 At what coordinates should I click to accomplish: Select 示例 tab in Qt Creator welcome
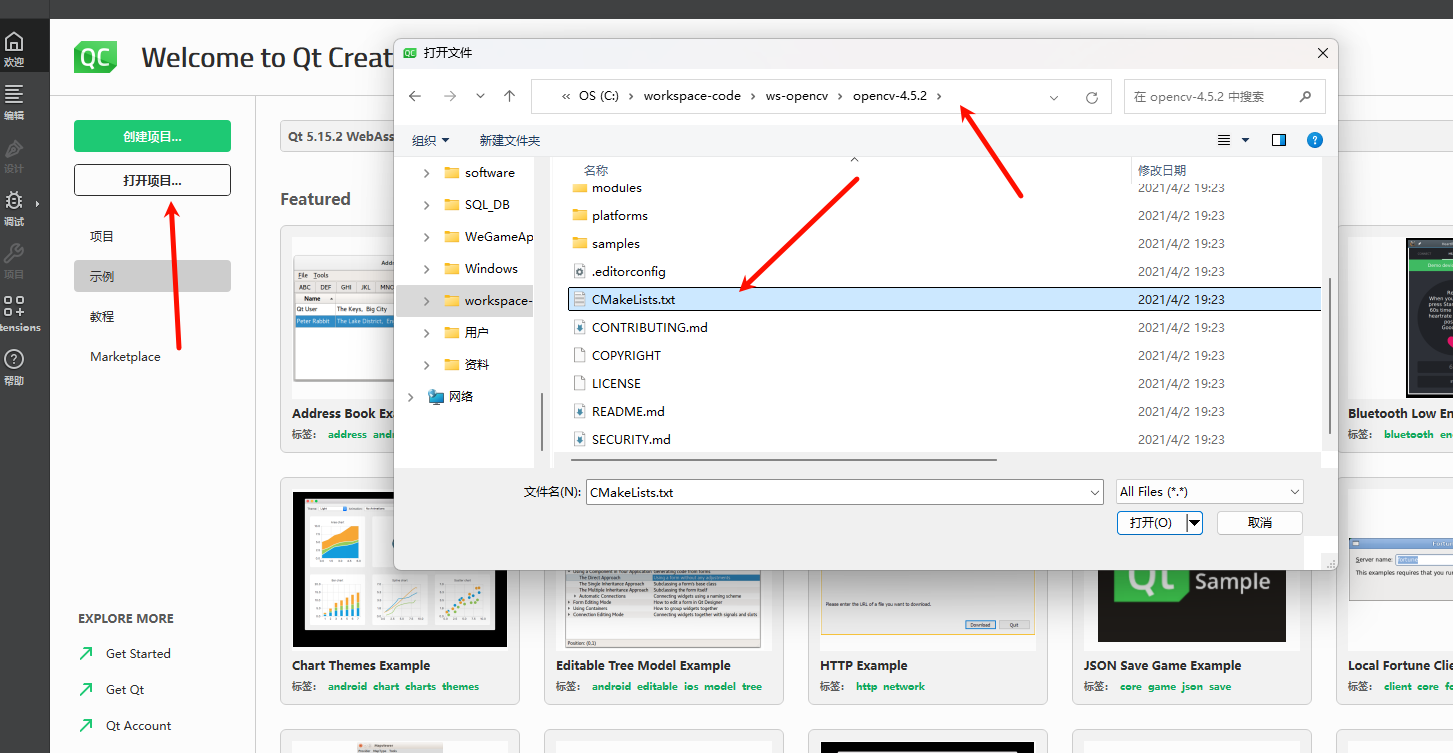[152, 276]
